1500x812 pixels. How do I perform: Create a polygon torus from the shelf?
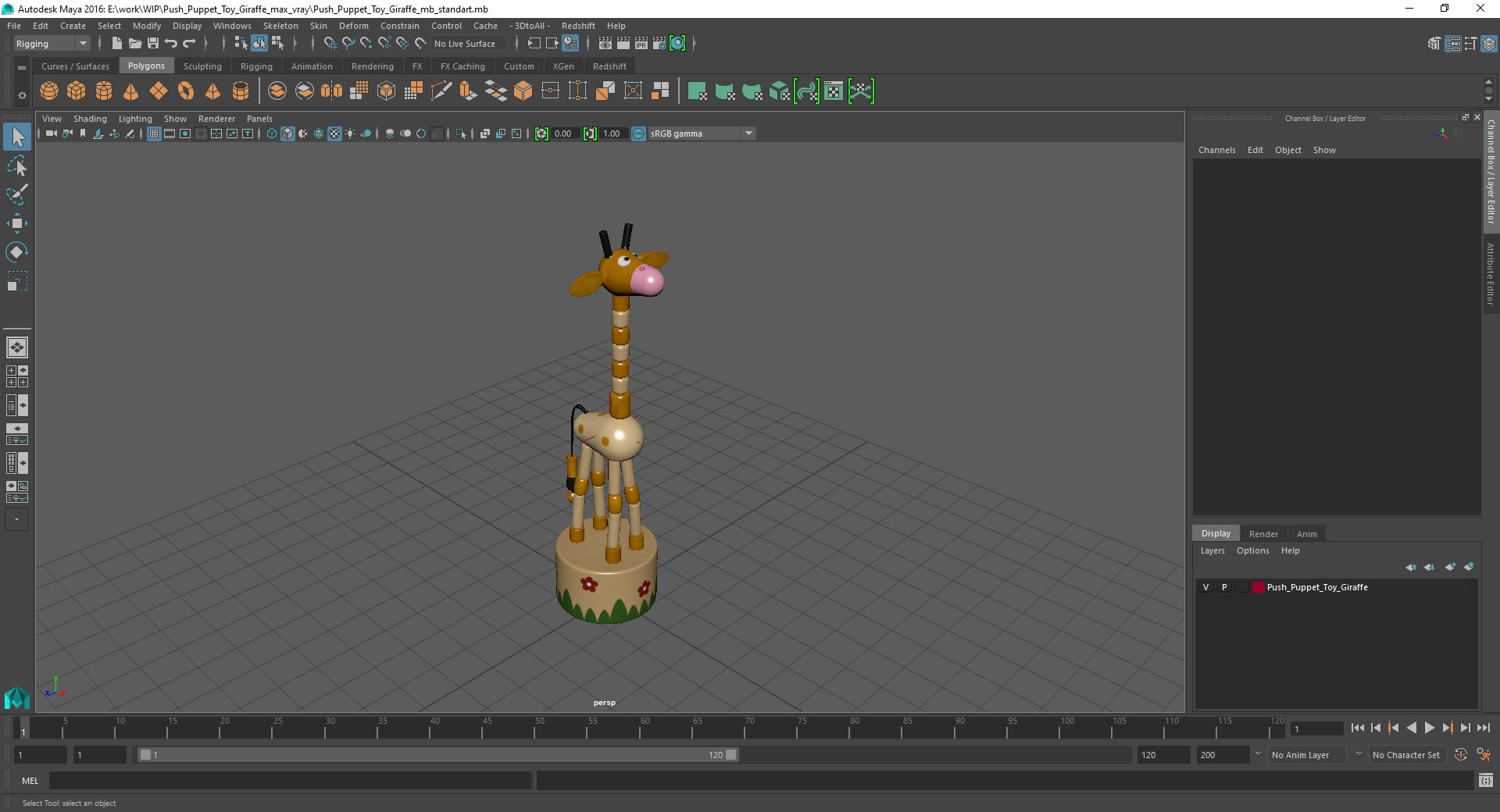pyautogui.click(x=186, y=91)
